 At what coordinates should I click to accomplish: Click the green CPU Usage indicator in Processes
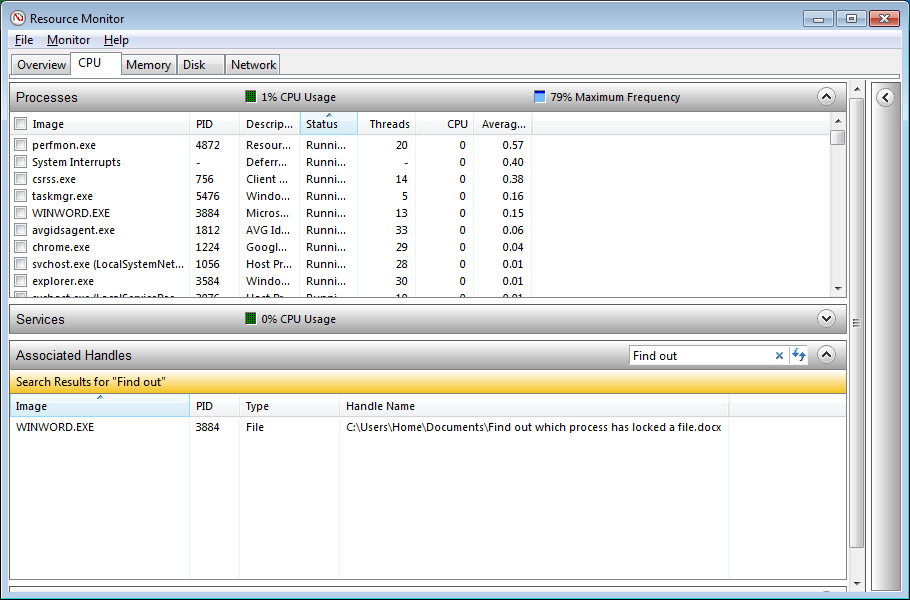pyautogui.click(x=251, y=96)
